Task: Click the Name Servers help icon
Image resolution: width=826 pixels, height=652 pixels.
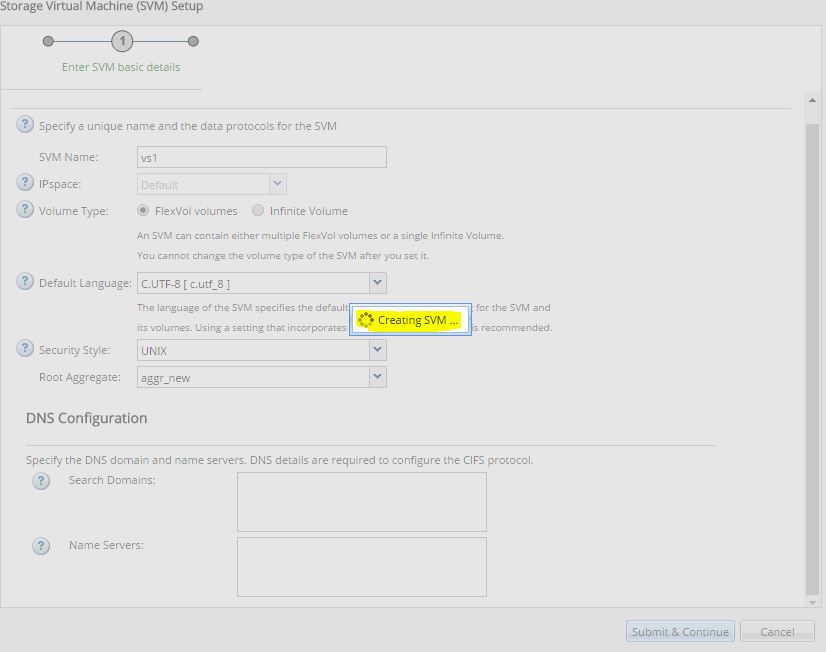Action: pyautogui.click(x=41, y=546)
